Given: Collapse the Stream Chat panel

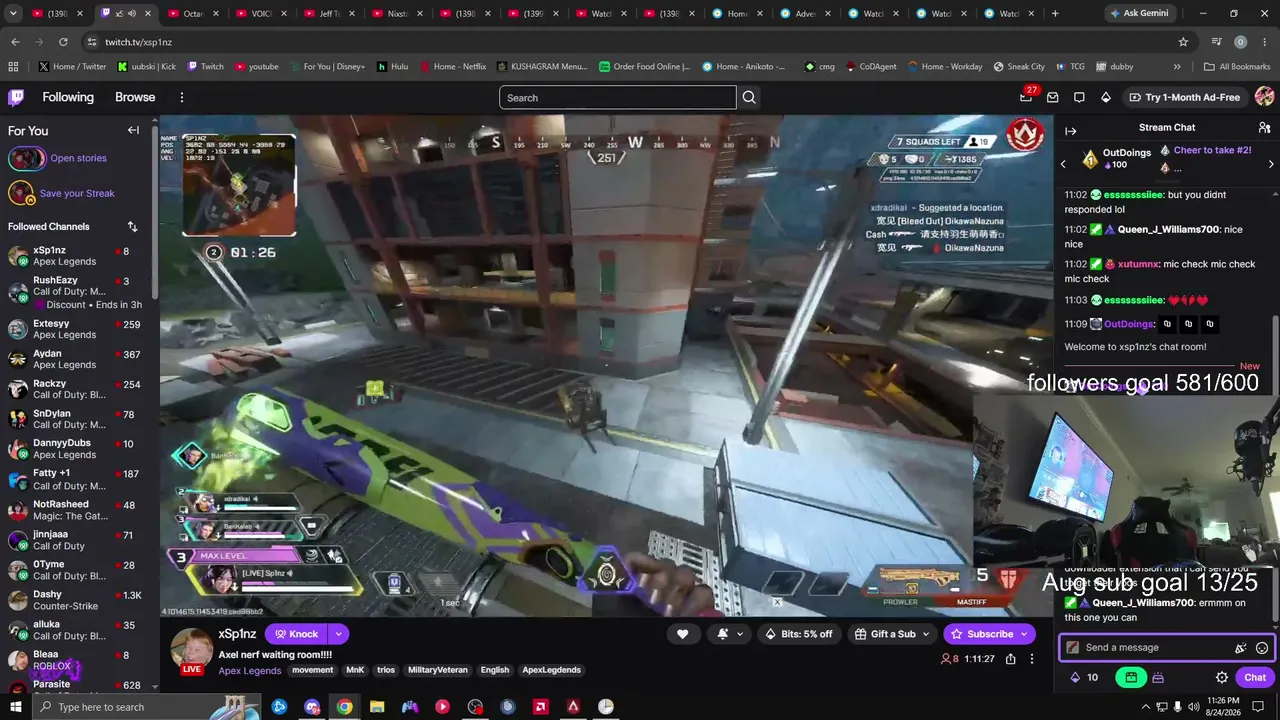Looking at the screenshot, I should tap(1070, 131).
